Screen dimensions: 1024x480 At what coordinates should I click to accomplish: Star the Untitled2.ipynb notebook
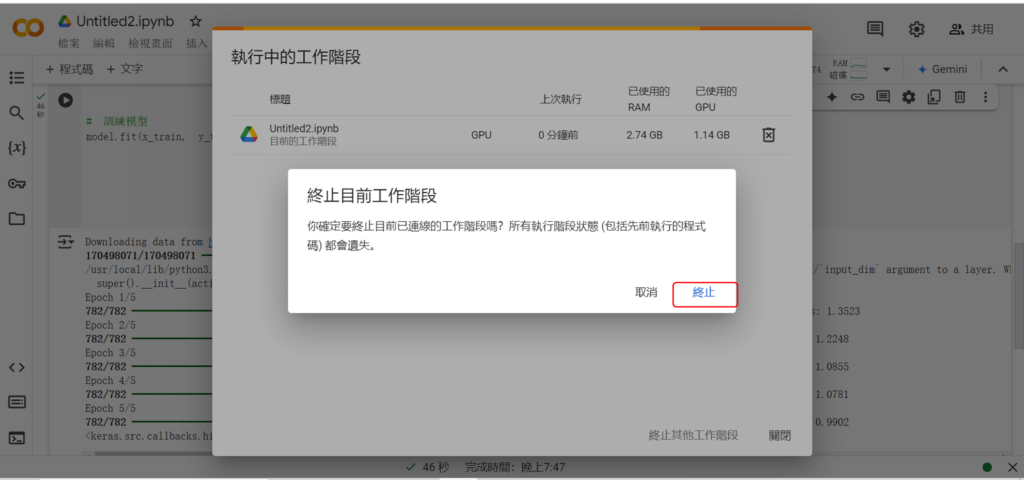coord(196,21)
